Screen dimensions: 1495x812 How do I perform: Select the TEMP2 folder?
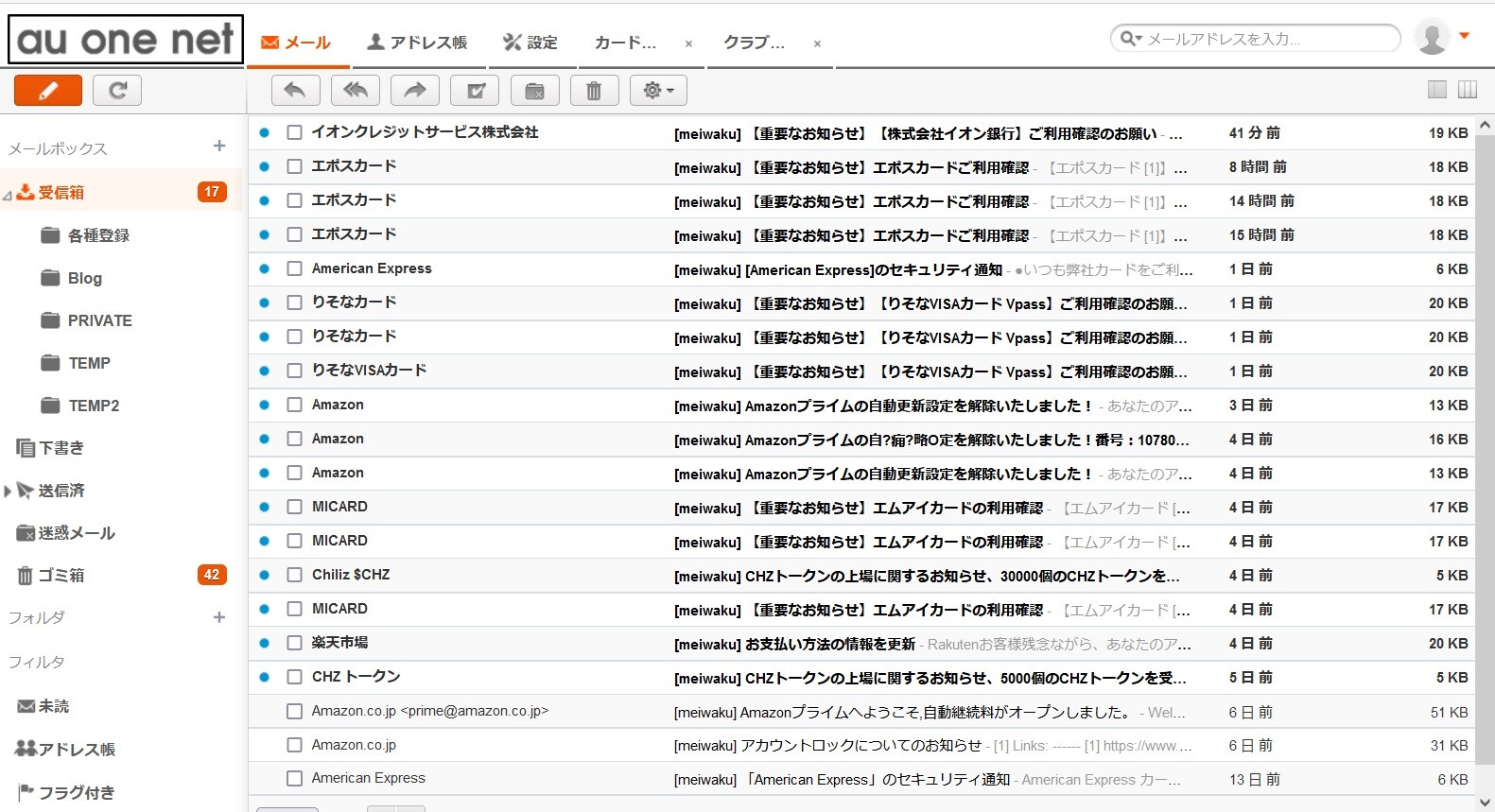pyautogui.click(x=95, y=406)
